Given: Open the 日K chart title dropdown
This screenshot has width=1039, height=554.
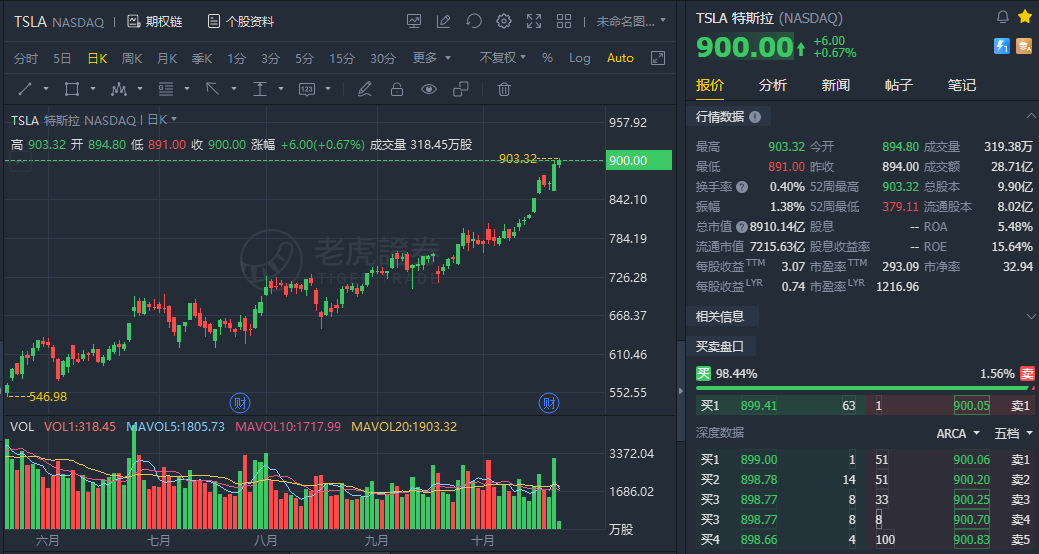Looking at the screenshot, I should click(162, 119).
